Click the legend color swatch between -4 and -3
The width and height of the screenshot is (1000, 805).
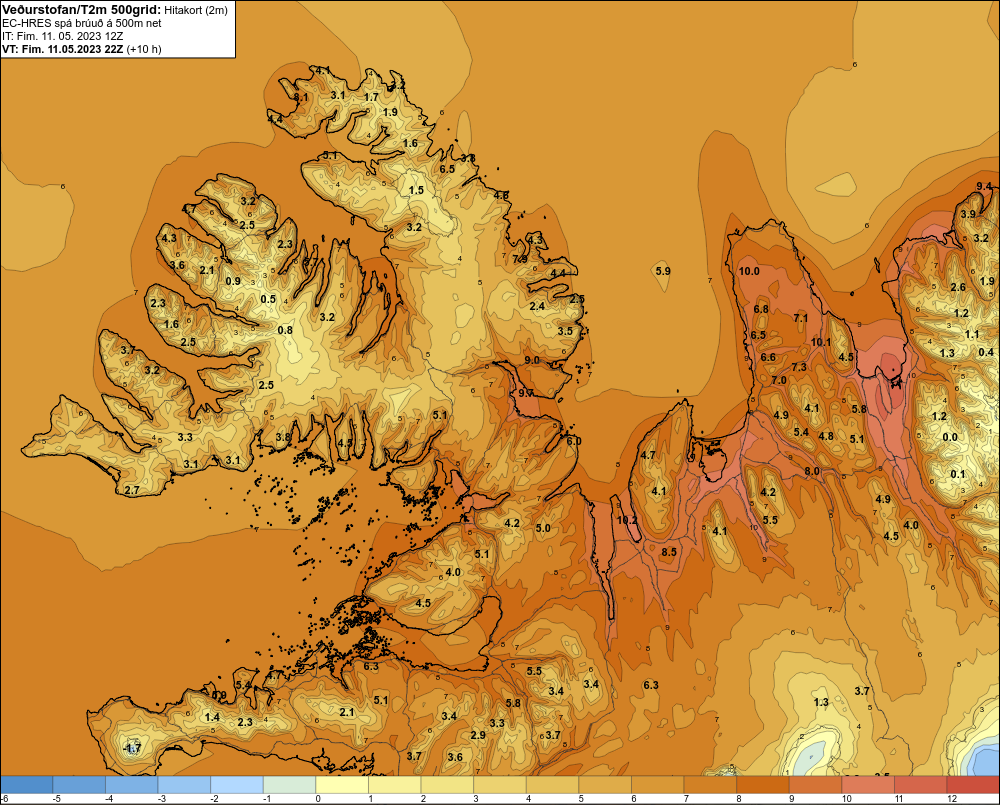tap(132, 785)
